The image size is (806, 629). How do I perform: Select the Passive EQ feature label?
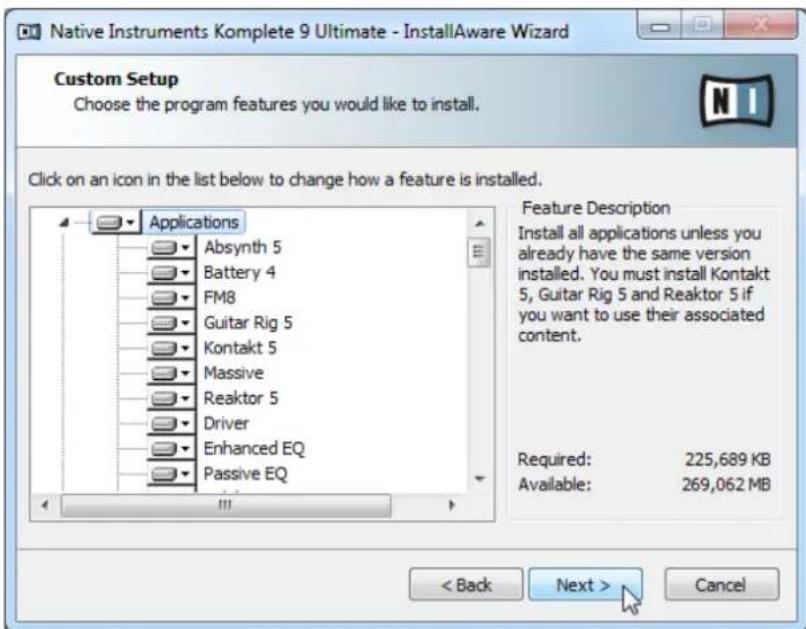pos(246,474)
